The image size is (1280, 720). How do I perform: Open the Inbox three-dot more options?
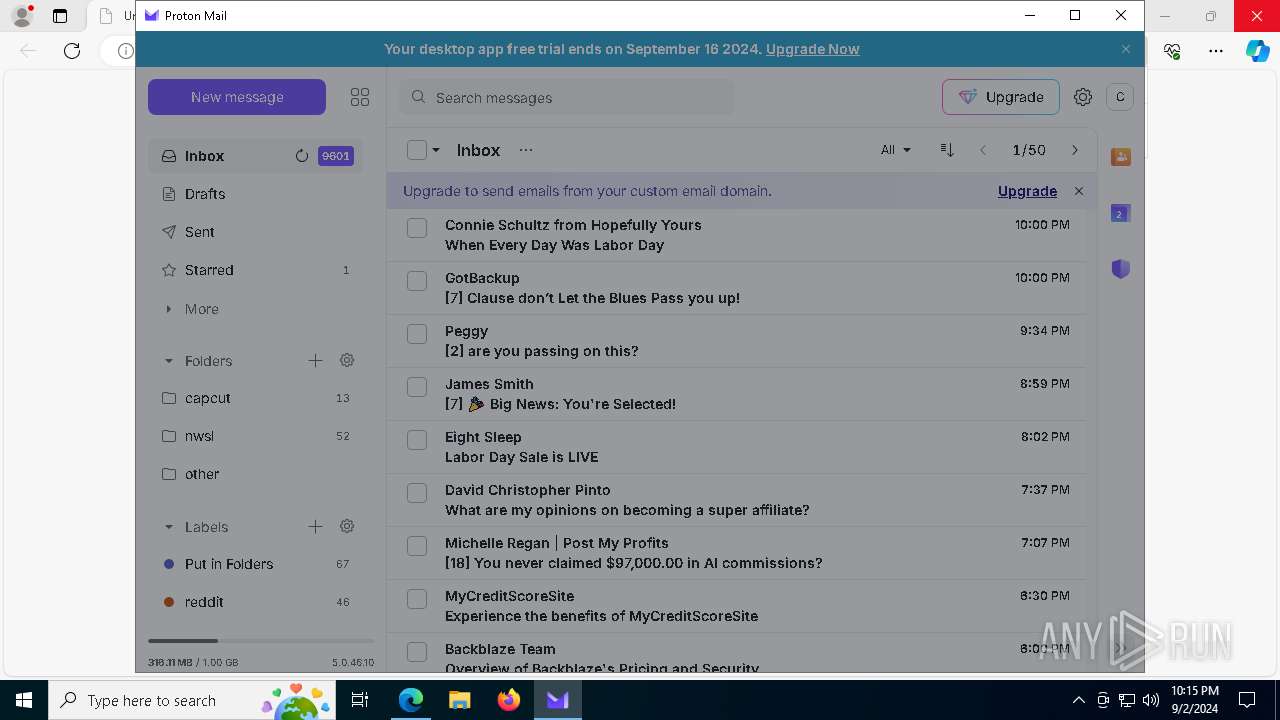pyautogui.click(x=526, y=150)
